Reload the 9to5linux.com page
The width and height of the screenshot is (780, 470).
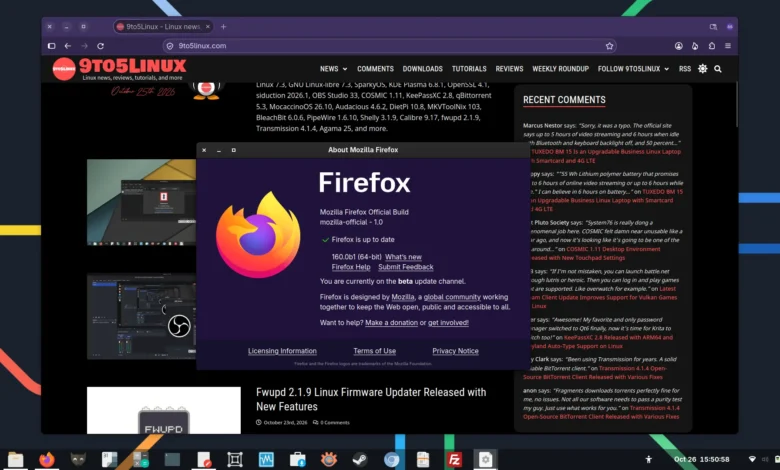[100, 46]
